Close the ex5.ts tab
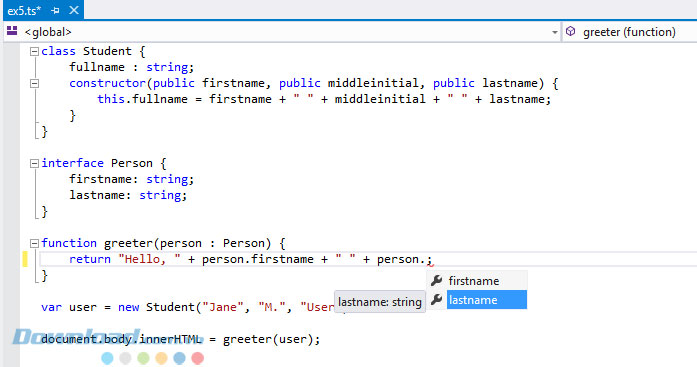 coord(74,10)
